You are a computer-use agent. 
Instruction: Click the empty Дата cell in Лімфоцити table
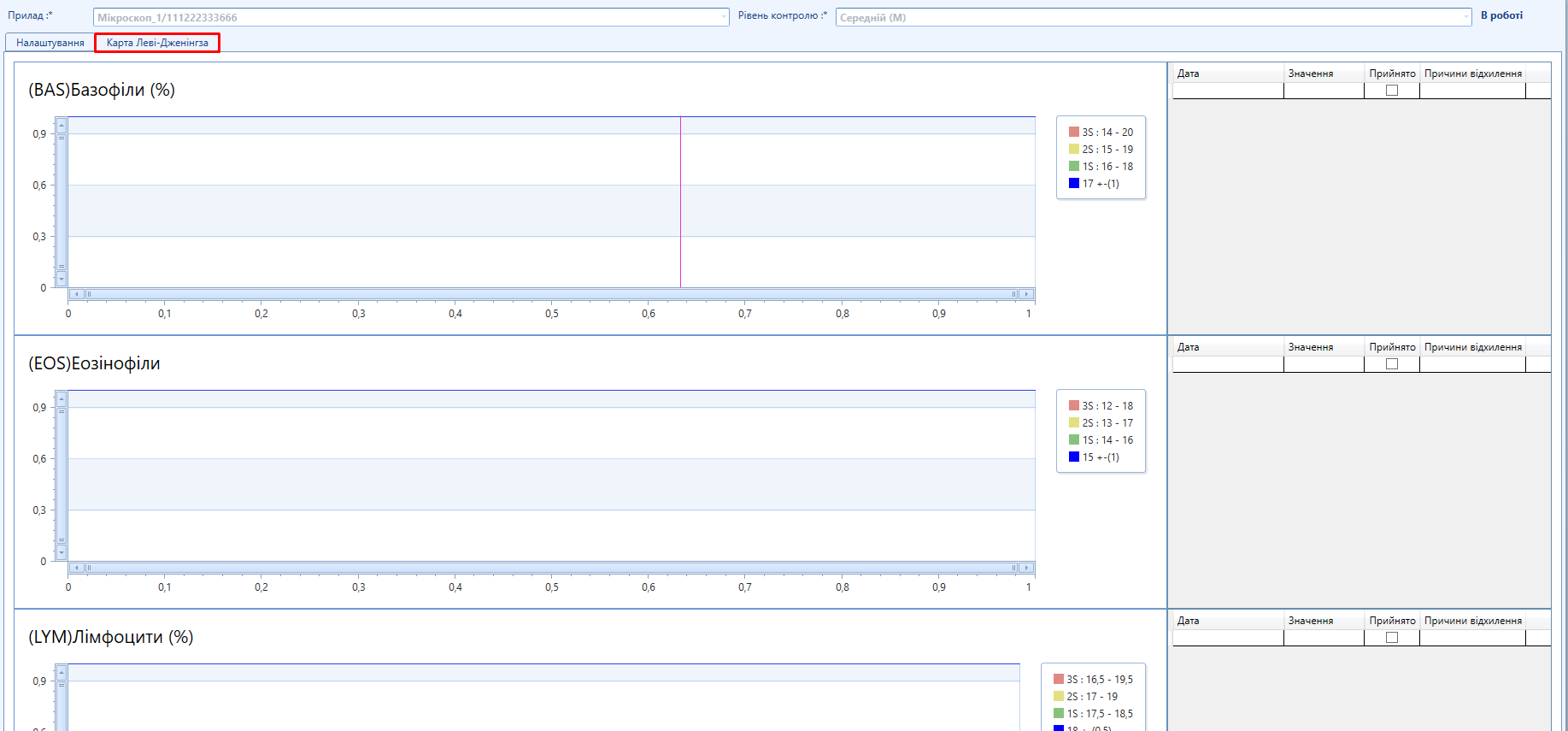click(1228, 638)
